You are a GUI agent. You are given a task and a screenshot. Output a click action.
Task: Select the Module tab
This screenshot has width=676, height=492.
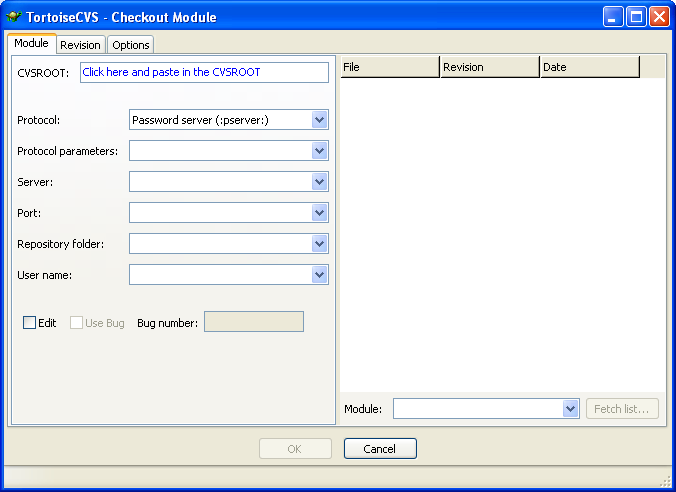(31, 44)
